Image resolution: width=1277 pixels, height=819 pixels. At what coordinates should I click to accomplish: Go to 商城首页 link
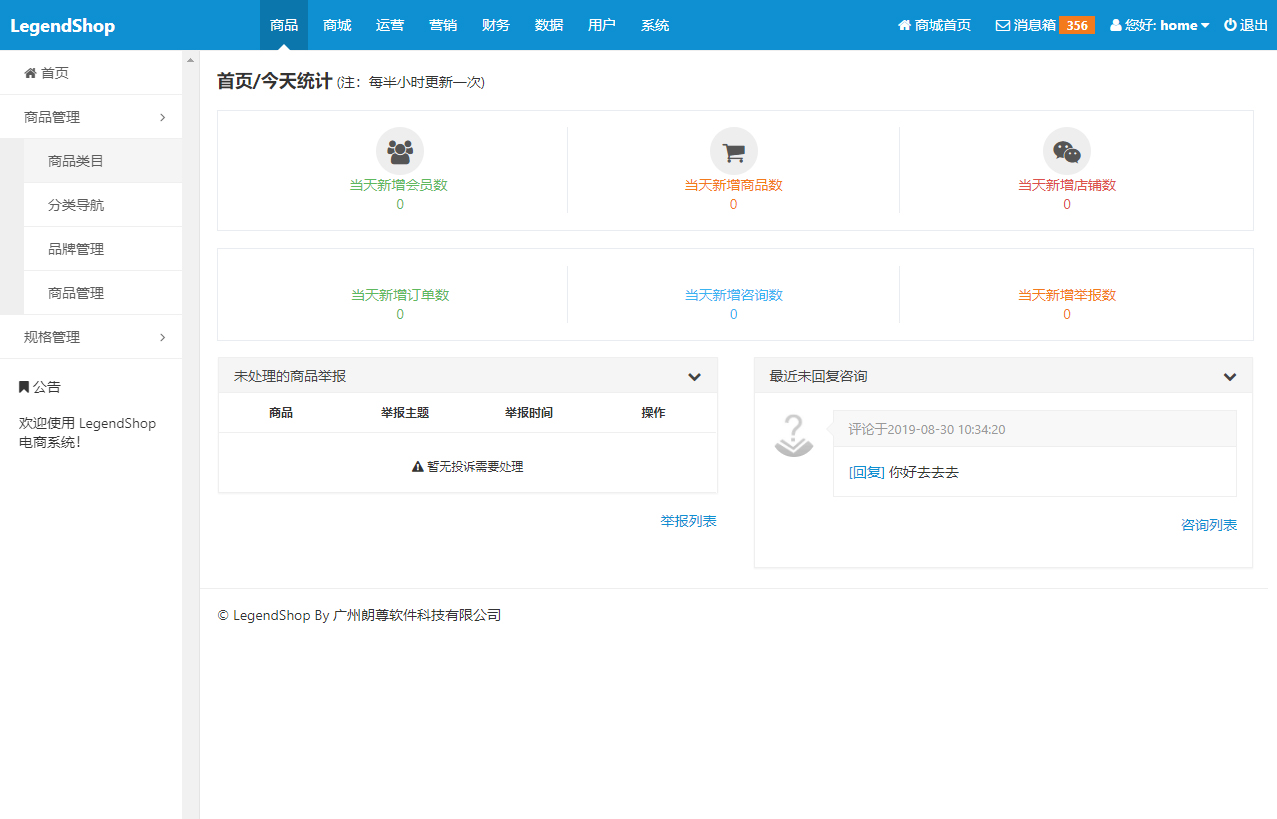point(934,25)
